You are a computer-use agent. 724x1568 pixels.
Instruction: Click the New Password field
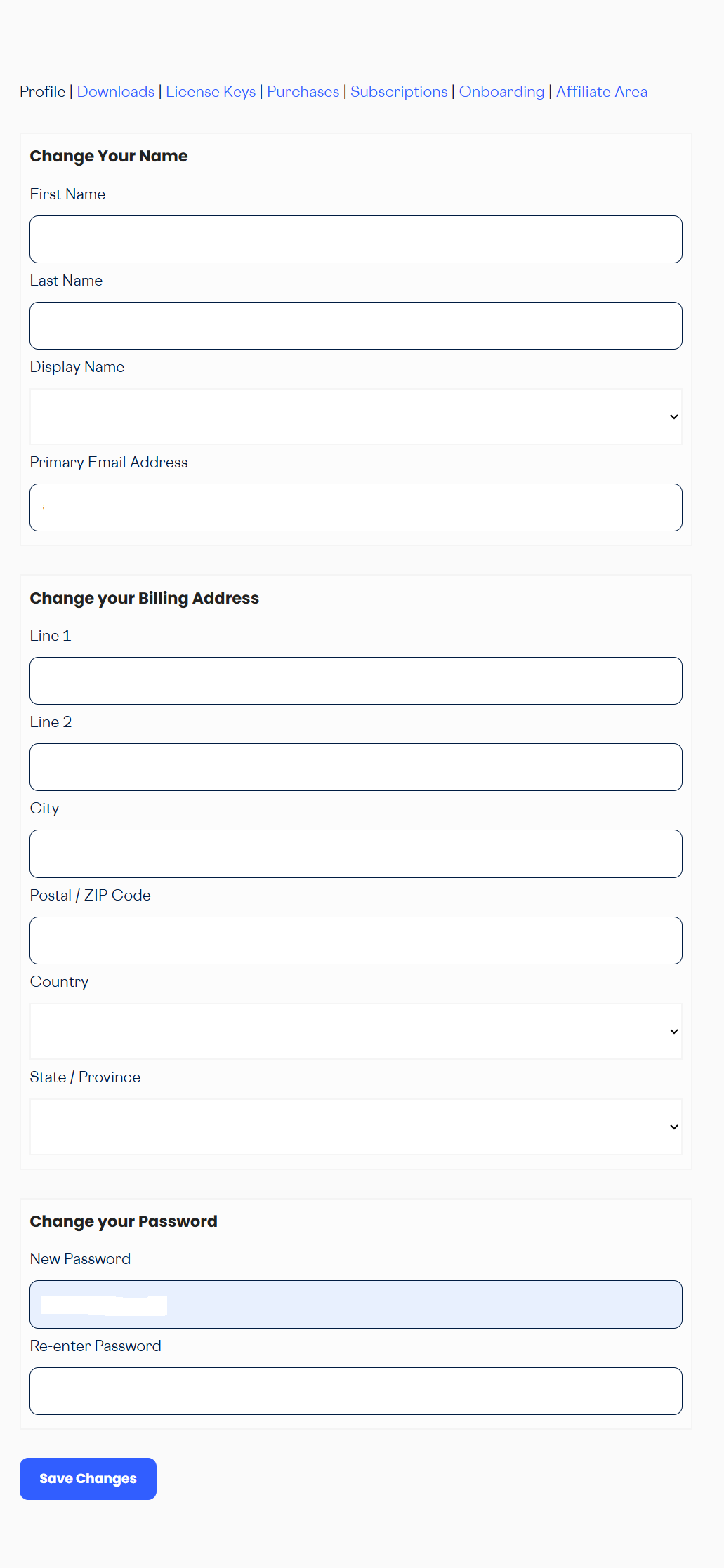coord(355,1304)
